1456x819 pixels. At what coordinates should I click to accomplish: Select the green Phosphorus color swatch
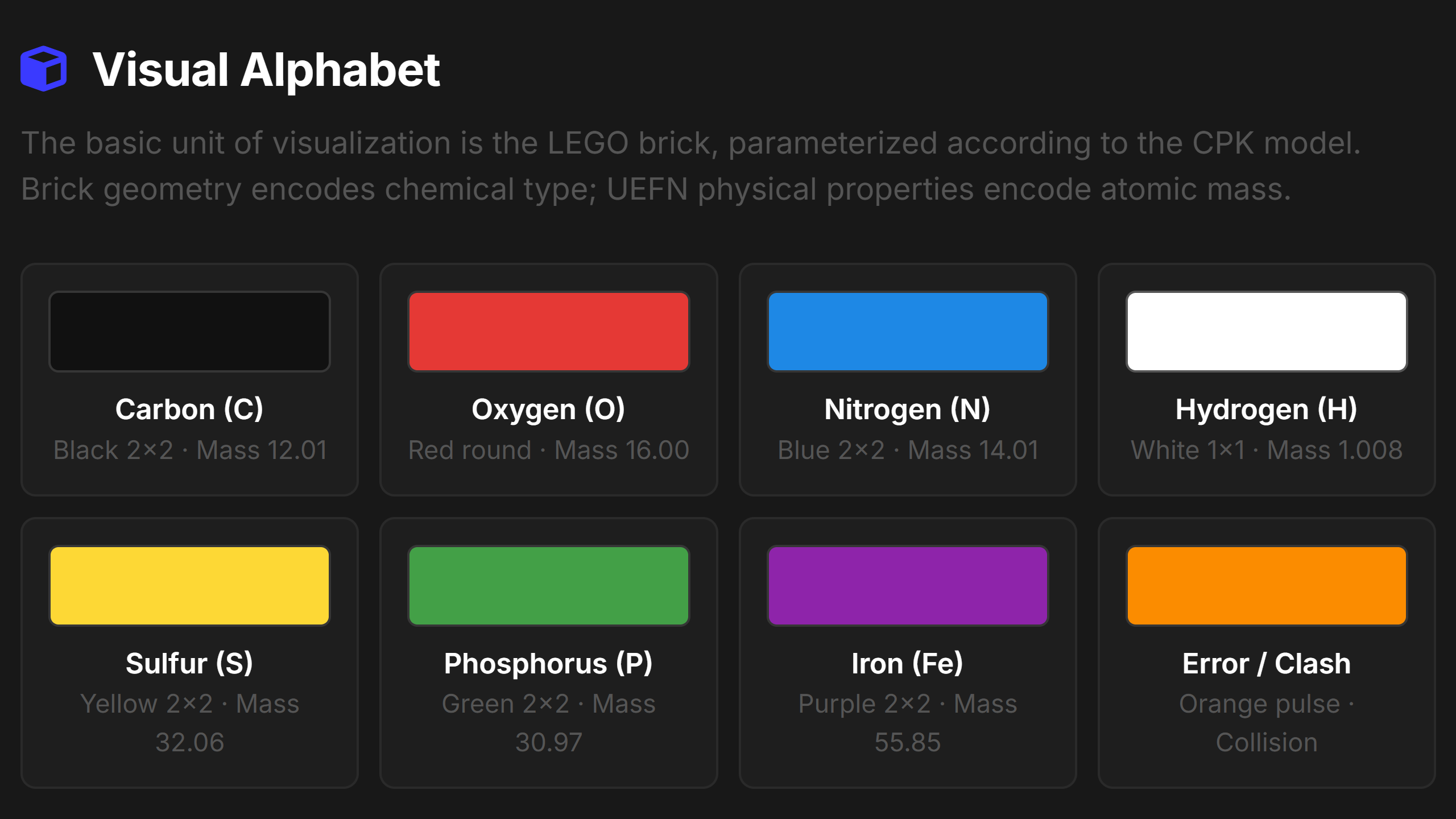click(549, 586)
